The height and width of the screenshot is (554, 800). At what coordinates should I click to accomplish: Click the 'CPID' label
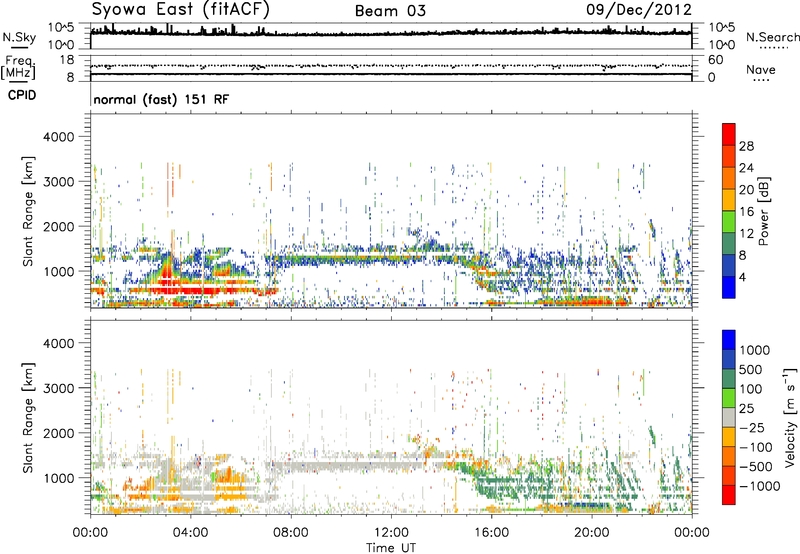click(x=22, y=95)
